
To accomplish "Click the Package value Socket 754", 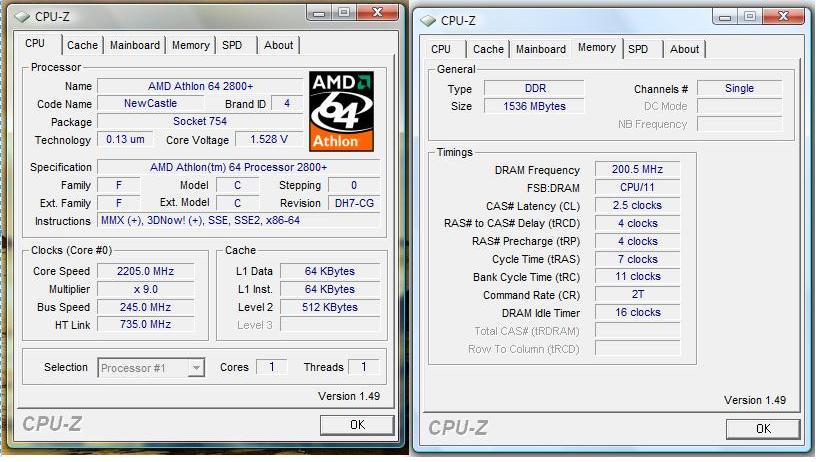I will 200,121.
